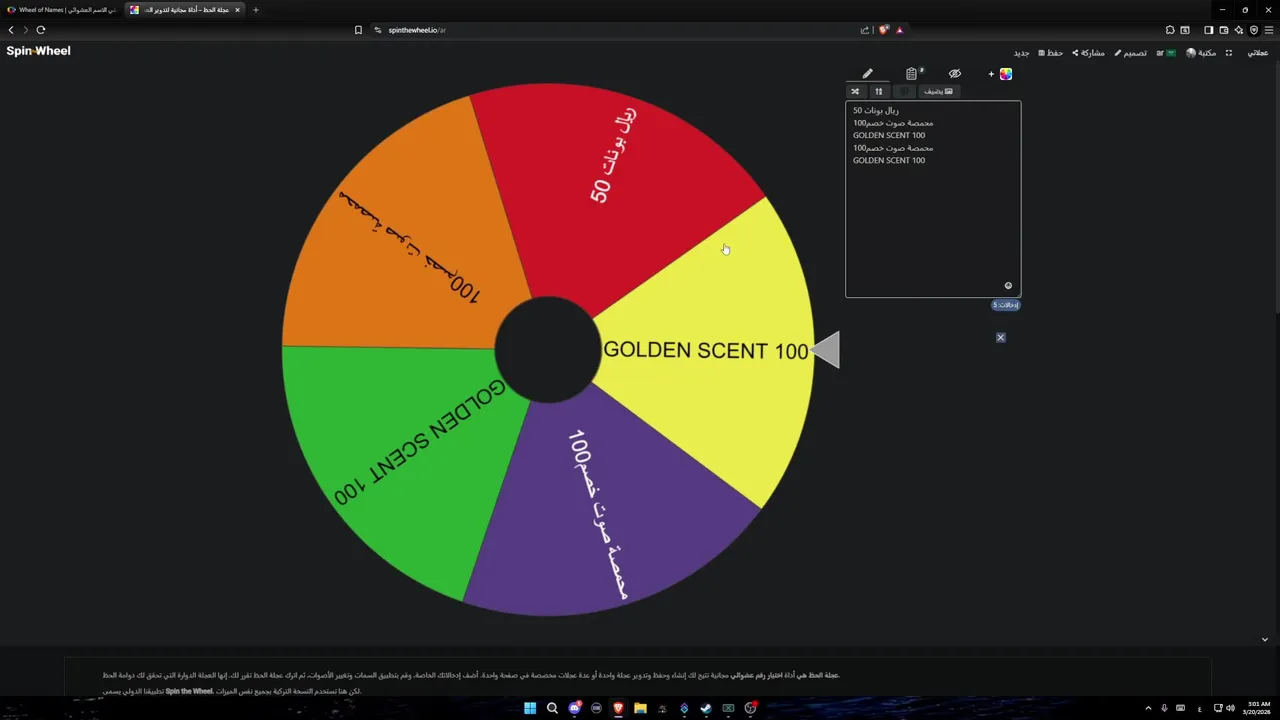This screenshot has height=720, width=1280.
Task: Sort the wheel entries
Action: [x=879, y=91]
